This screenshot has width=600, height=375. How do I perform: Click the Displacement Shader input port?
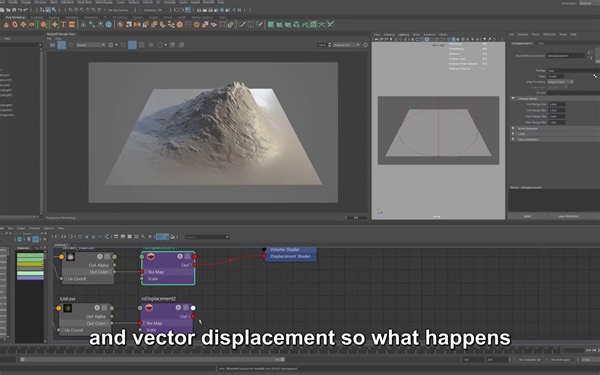(264, 256)
